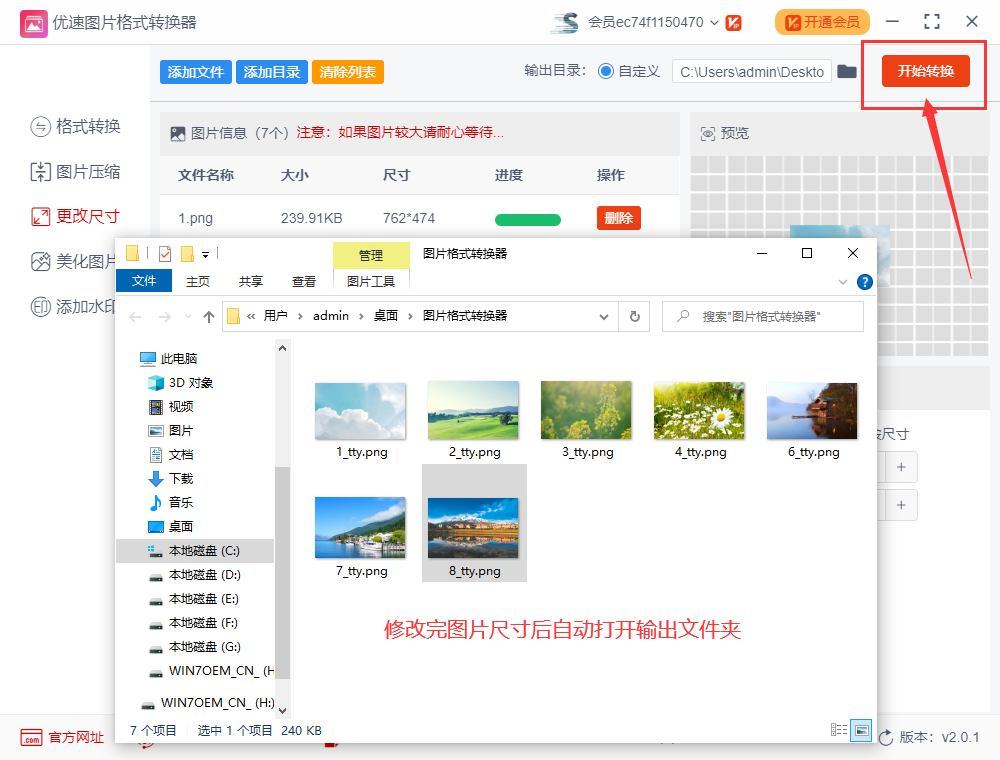Viewport: 1000px width, 760px height.
Task: Click Explorer forward navigation arrow
Action: (x=165, y=316)
